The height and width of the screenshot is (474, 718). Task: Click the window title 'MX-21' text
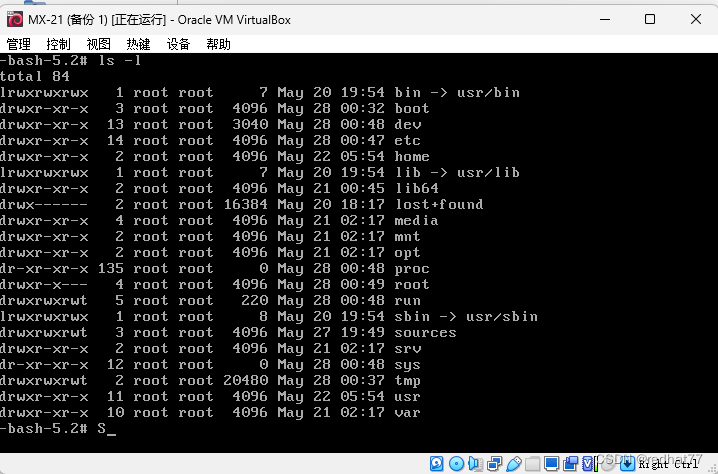pos(46,20)
